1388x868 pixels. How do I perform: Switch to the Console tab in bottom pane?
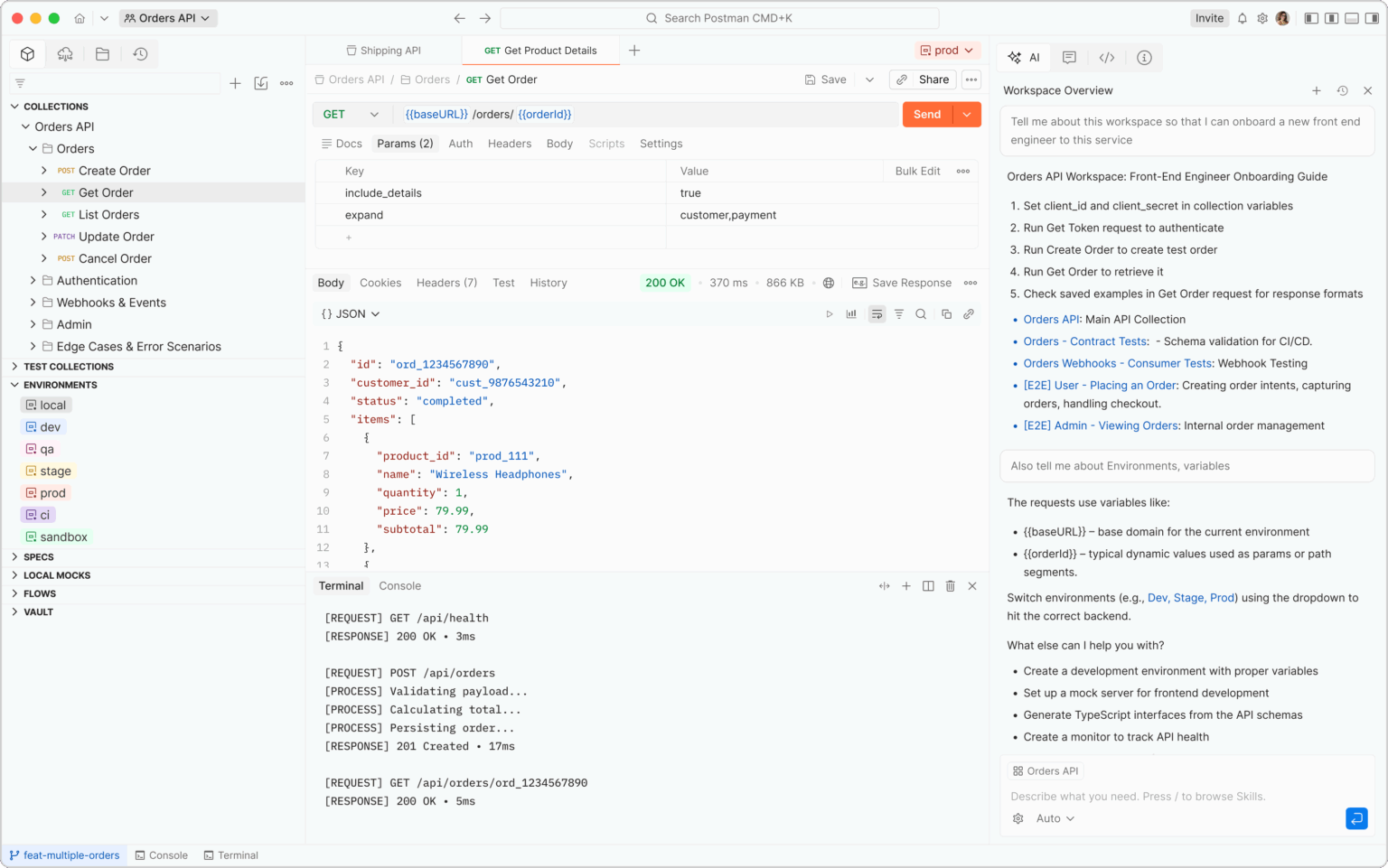400,586
